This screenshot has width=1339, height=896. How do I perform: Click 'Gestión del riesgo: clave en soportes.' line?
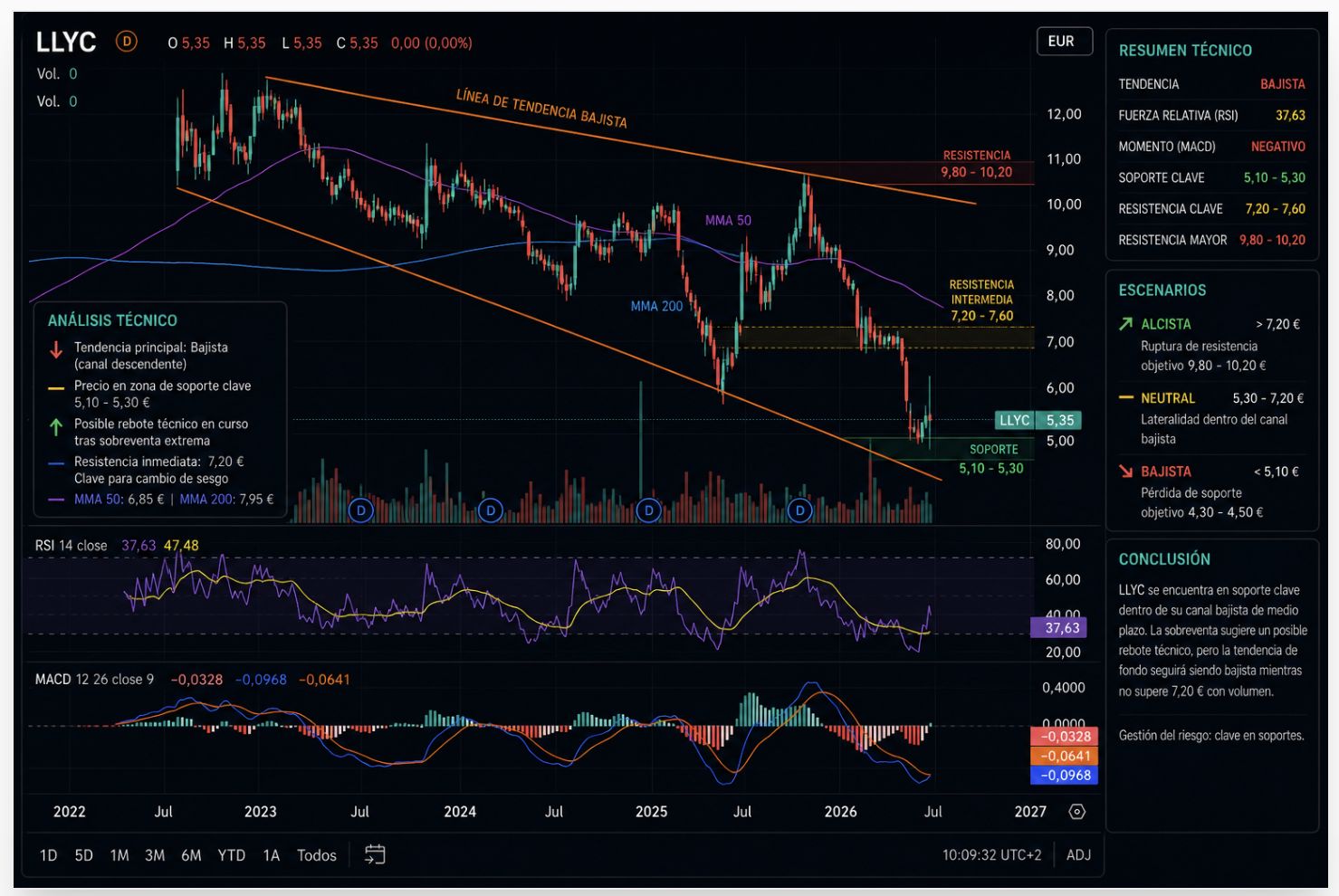click(x=1211, y=736)
